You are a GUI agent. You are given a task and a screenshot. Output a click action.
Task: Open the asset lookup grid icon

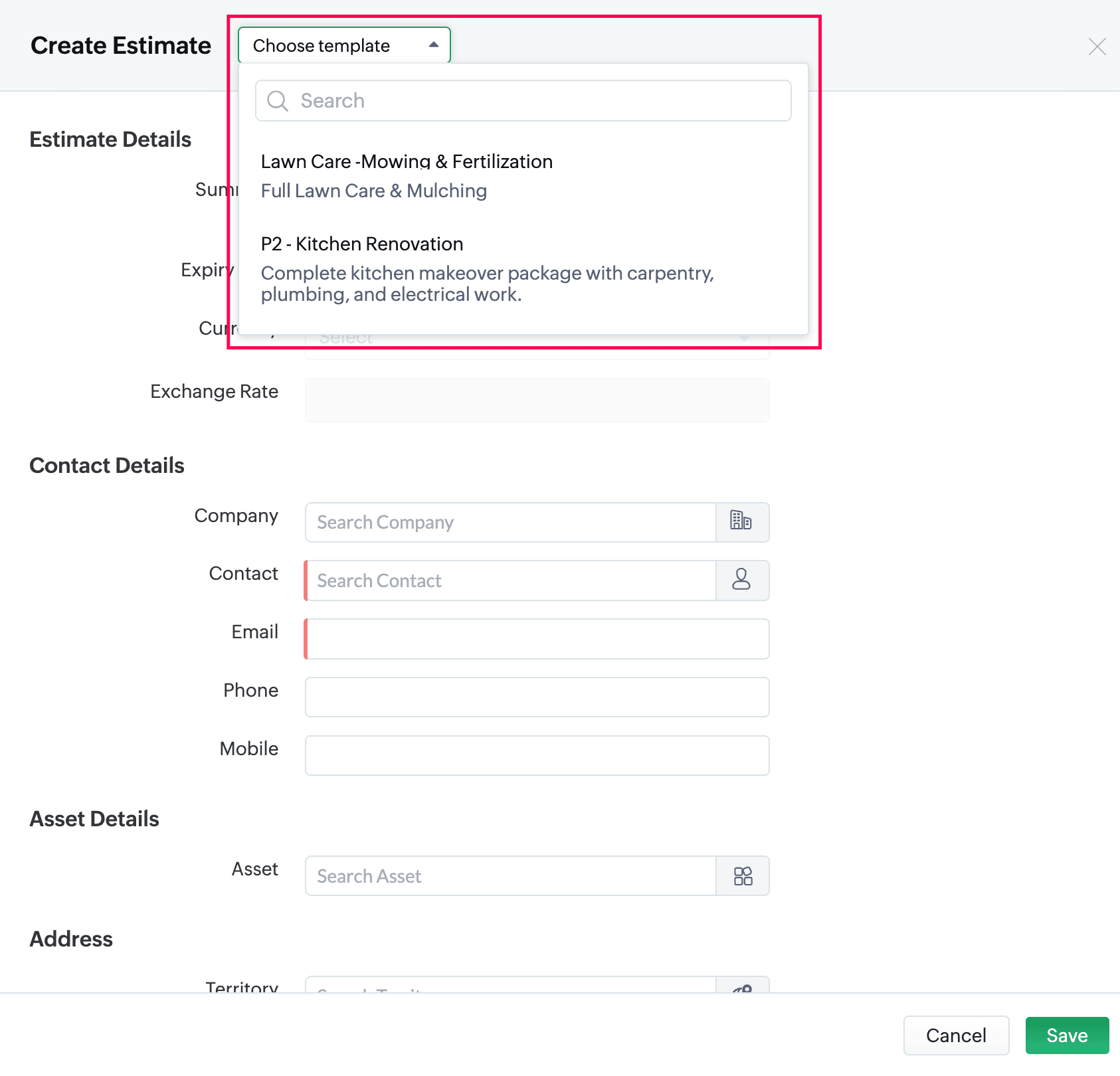pos(742,876)
